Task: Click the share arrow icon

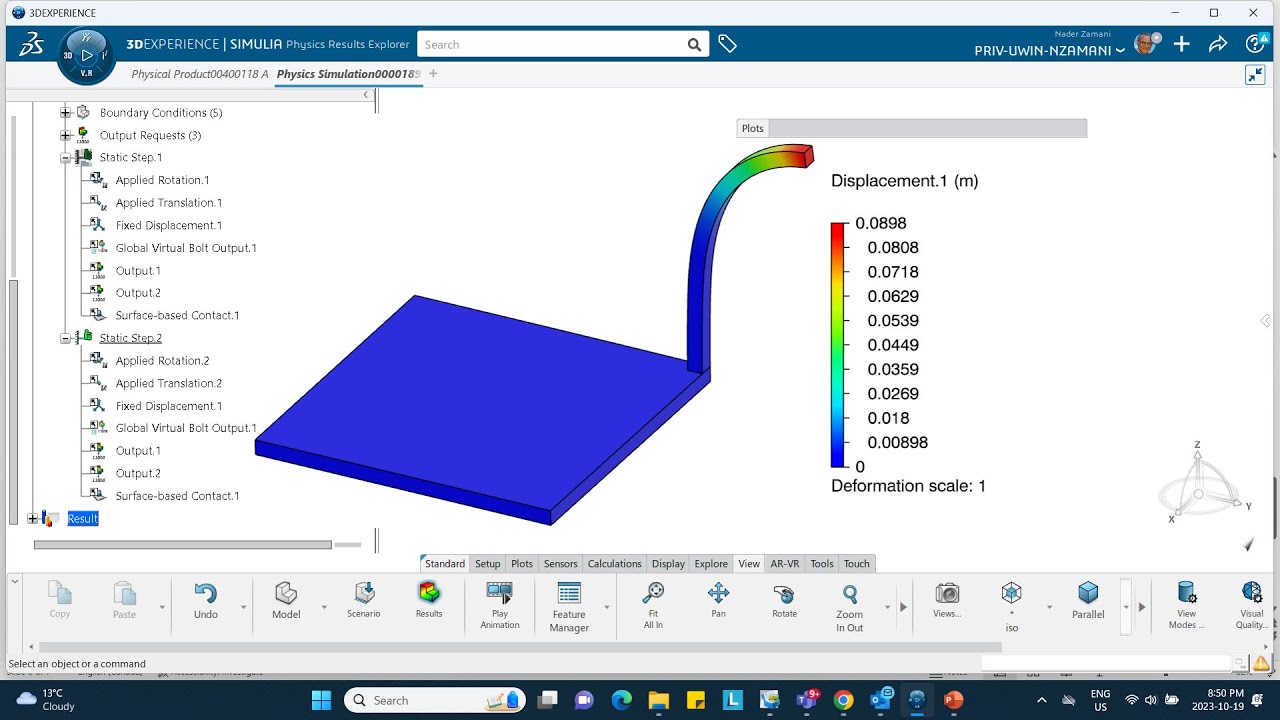Action: (x=1218, y=44)
